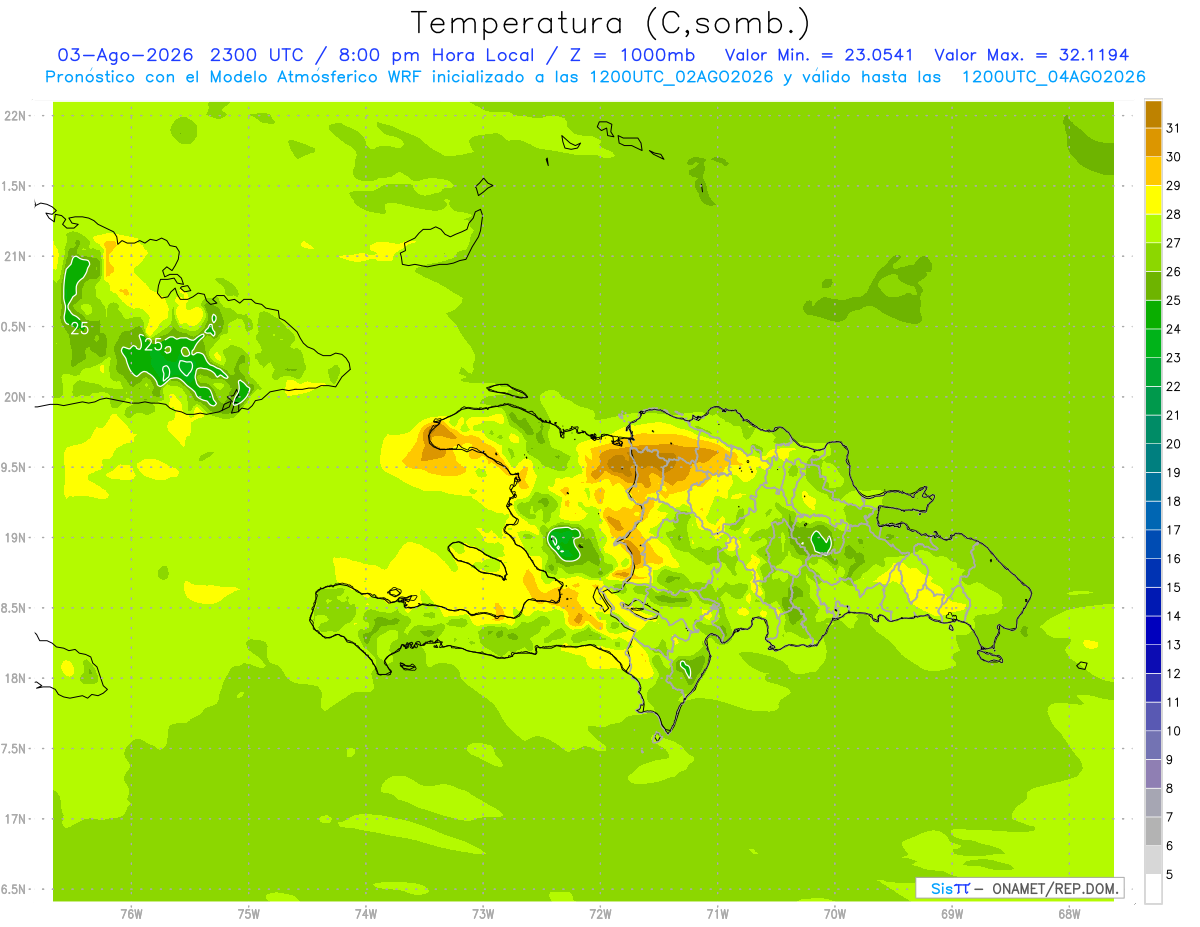The height and width of the screenshot is (927, 1200).
Task: Pick the orange swatch between 30 and 31
Action: [1153, 142]
